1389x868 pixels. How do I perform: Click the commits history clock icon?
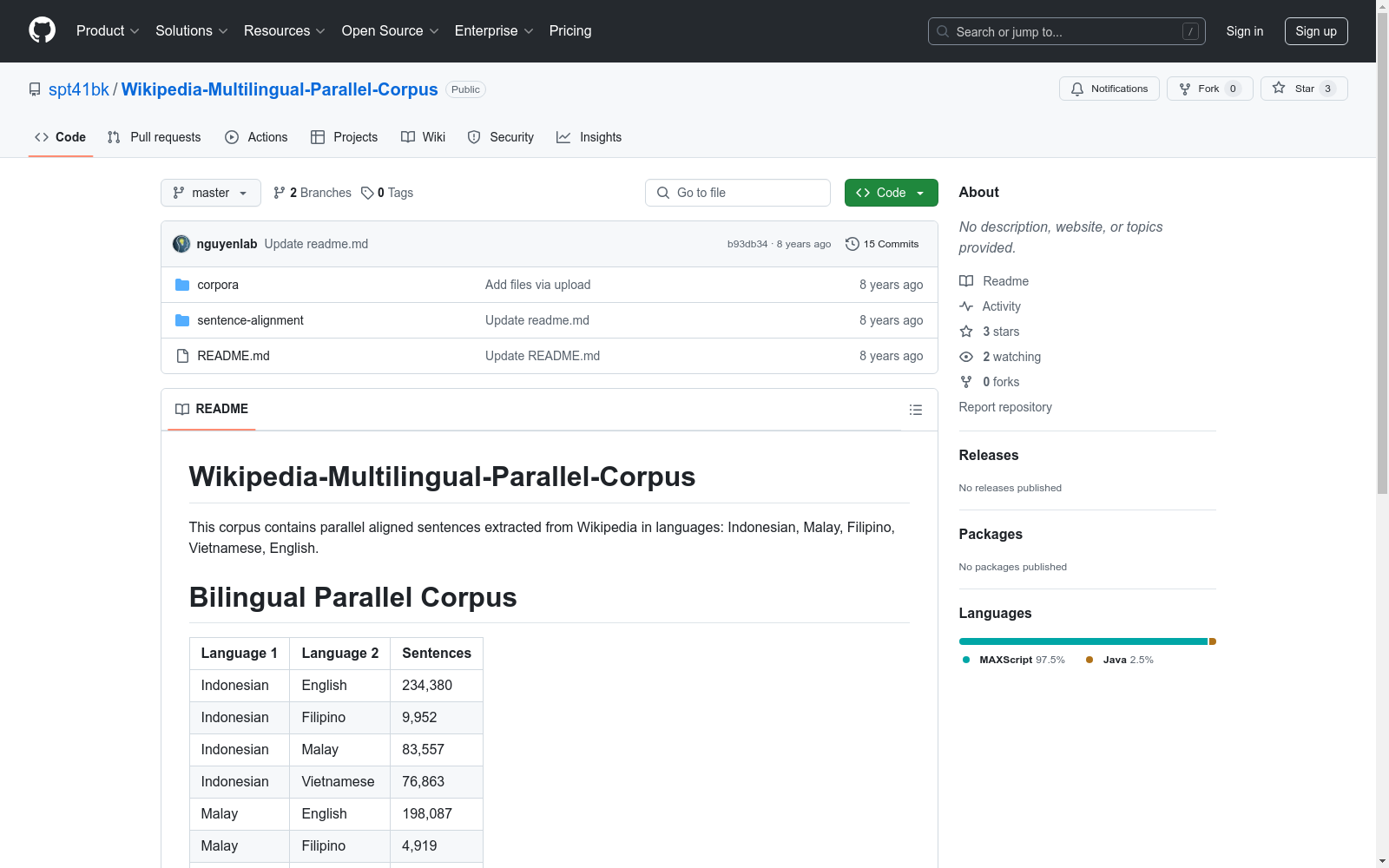(852, 244)
